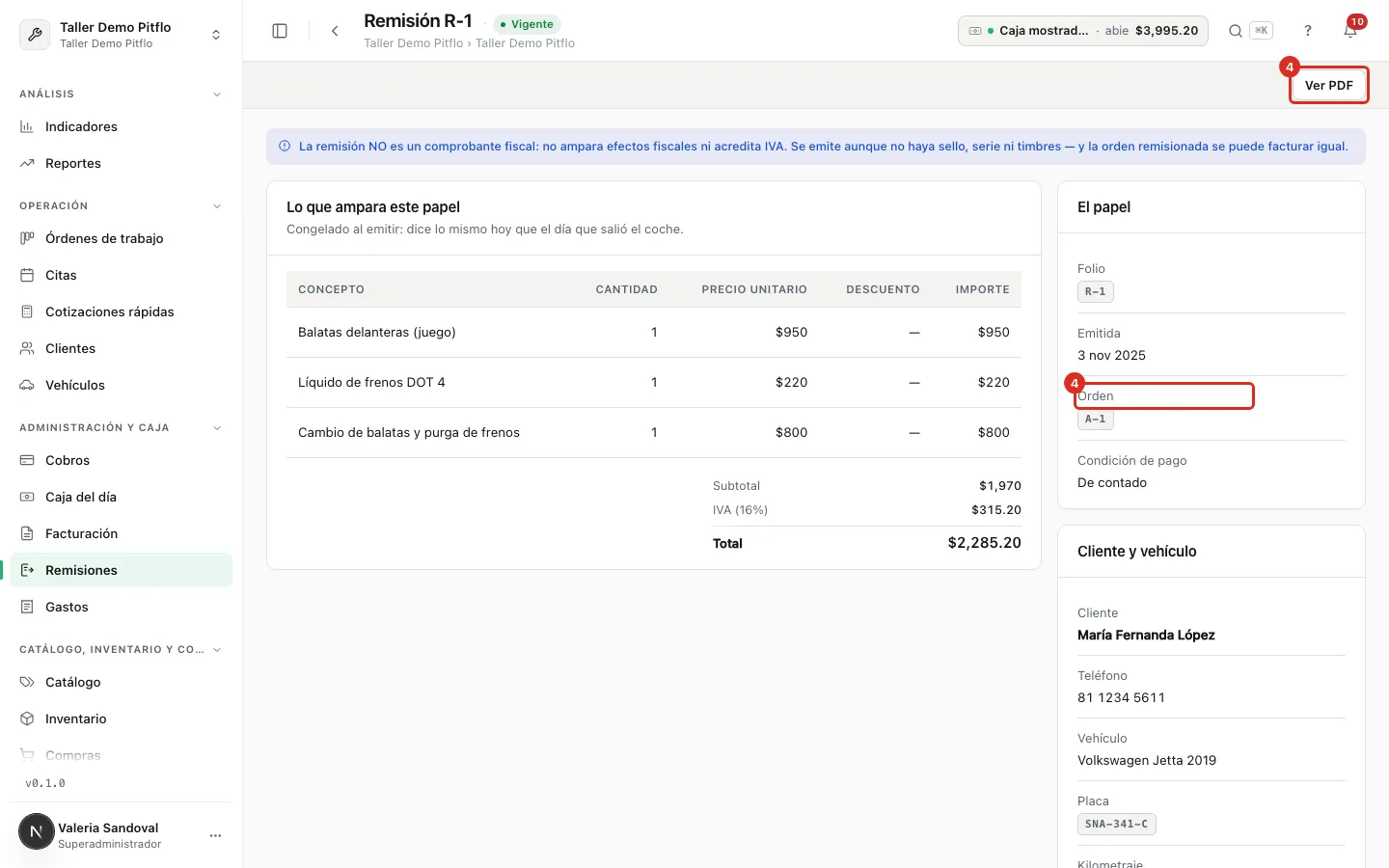Open the Caja mostrador status selector

point(1082,31)
